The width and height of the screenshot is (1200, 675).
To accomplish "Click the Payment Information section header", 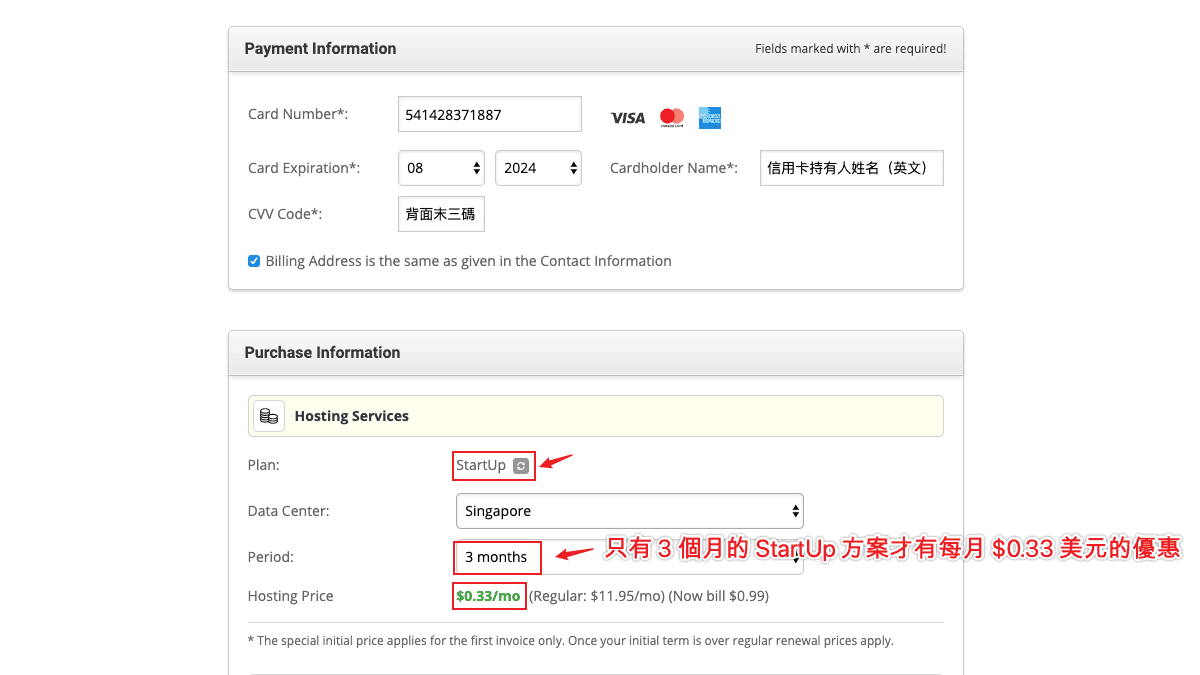I will pos(320,48).
